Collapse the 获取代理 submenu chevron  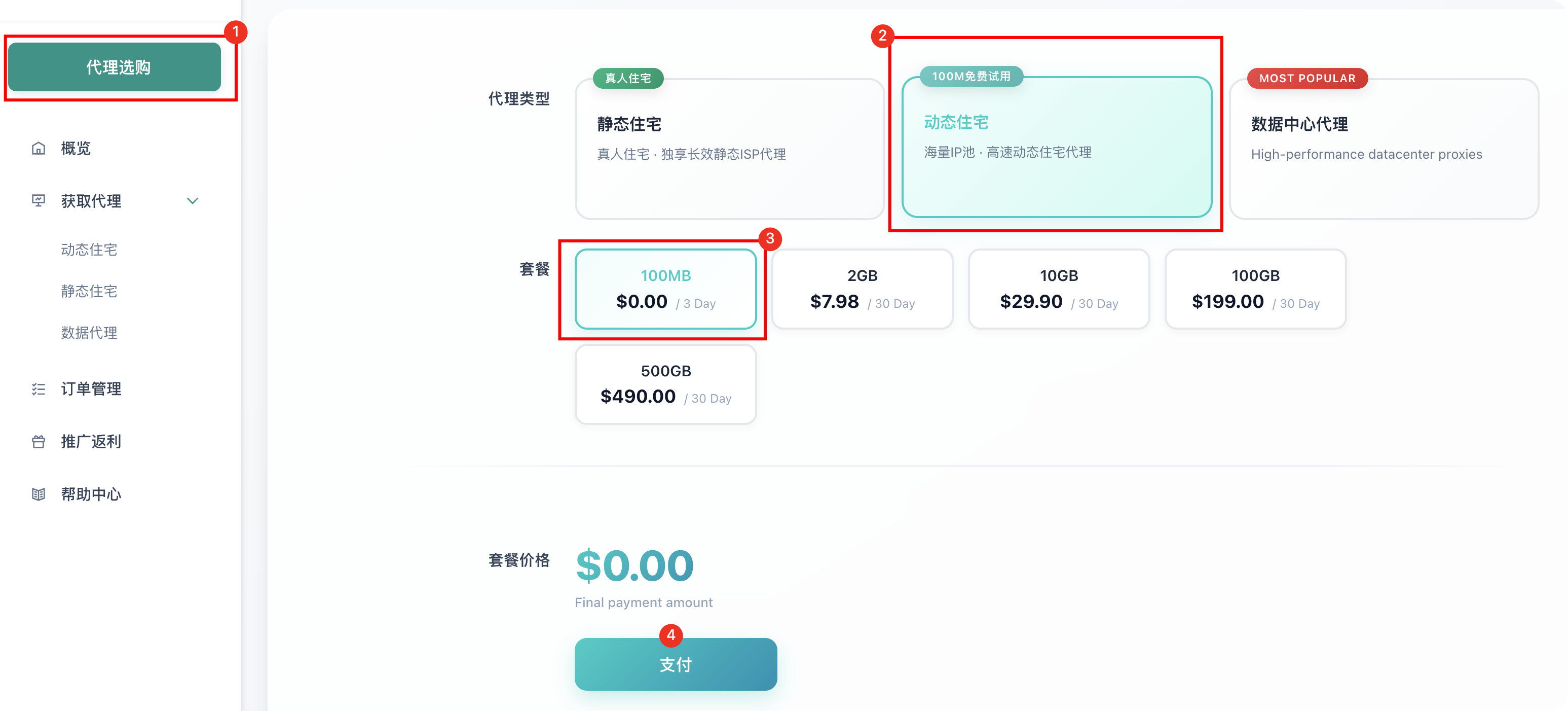193,201
